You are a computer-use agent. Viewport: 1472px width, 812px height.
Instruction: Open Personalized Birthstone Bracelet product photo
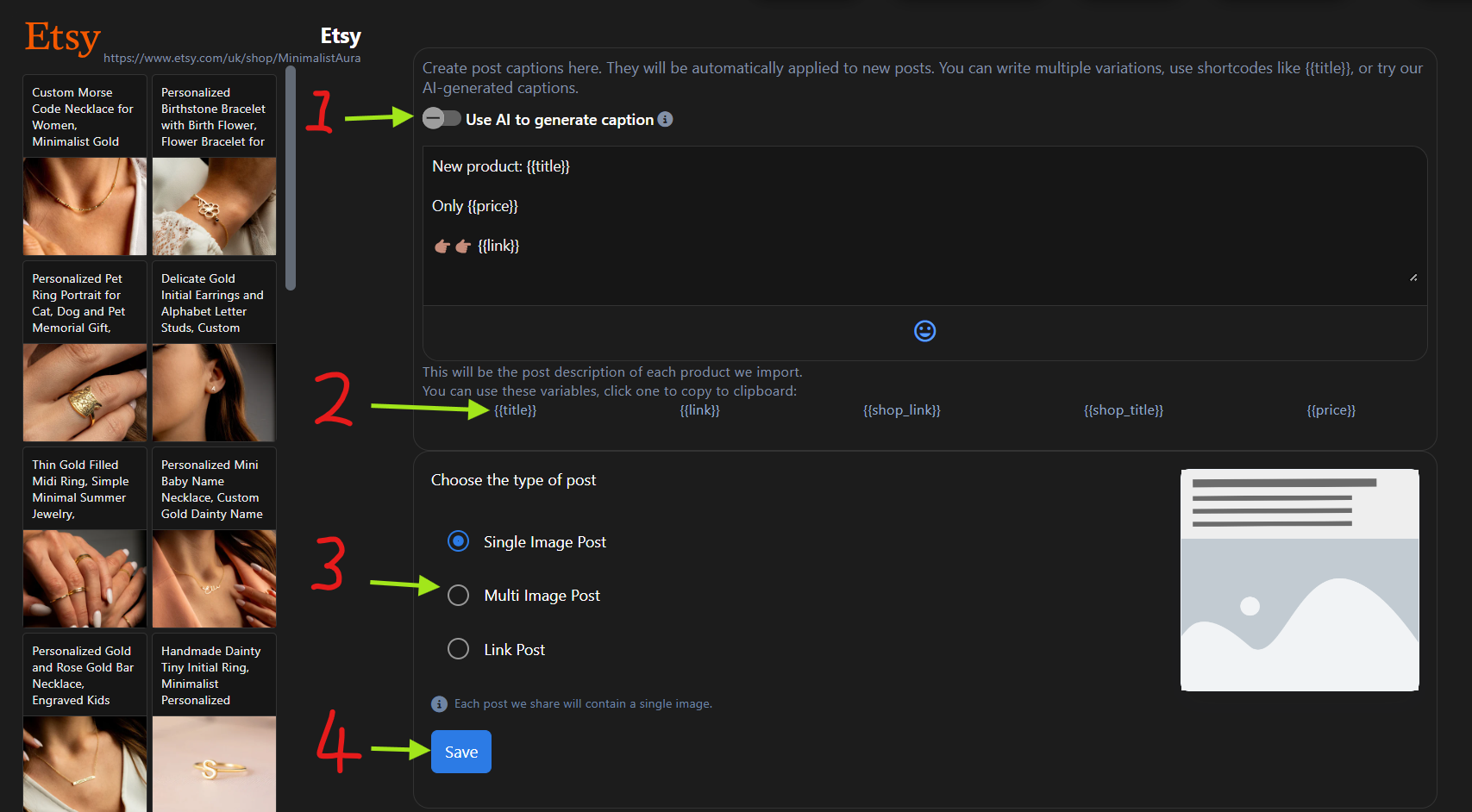click(214, 206)
